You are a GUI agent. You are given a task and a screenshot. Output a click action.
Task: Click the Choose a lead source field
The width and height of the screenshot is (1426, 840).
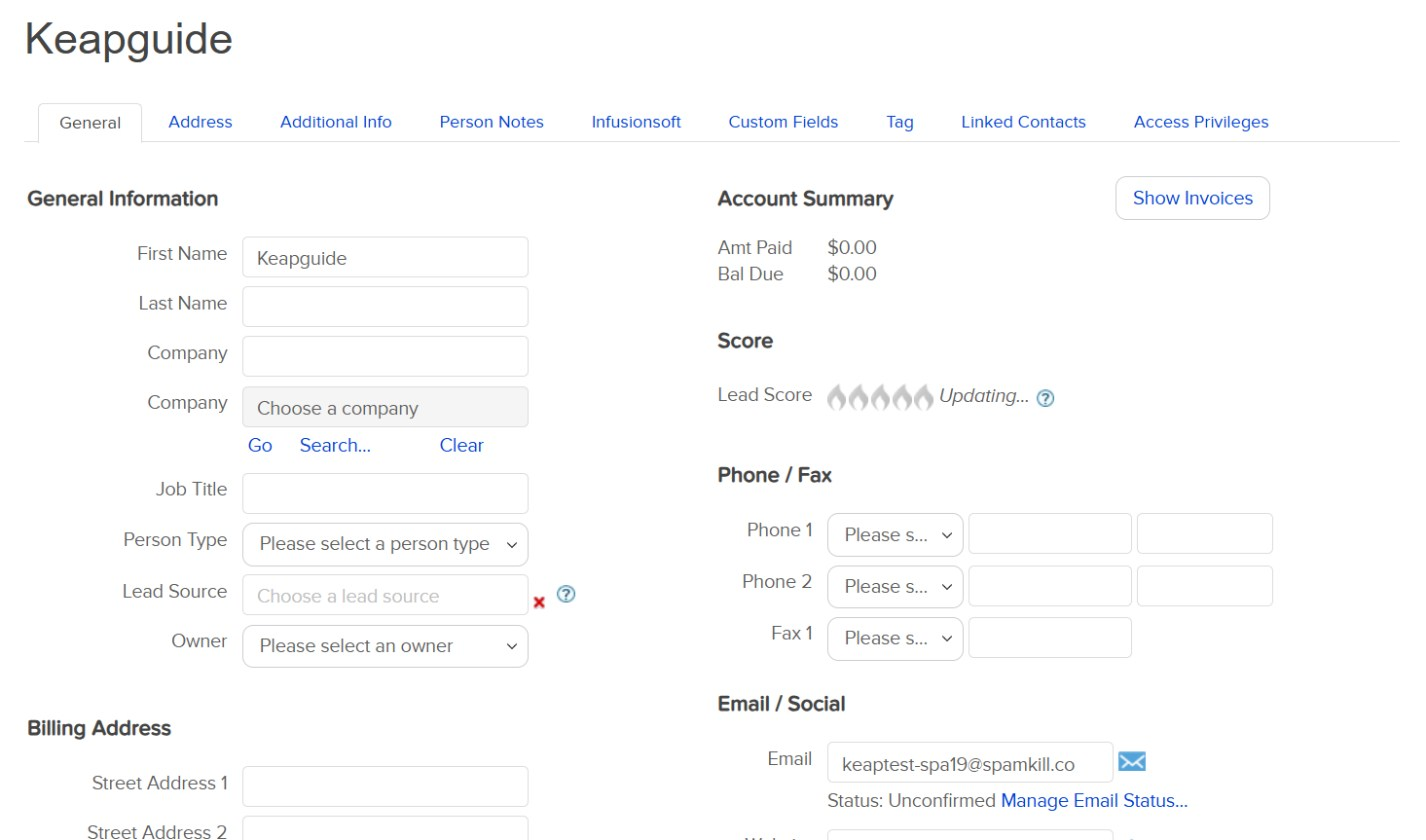pos(385,595)
